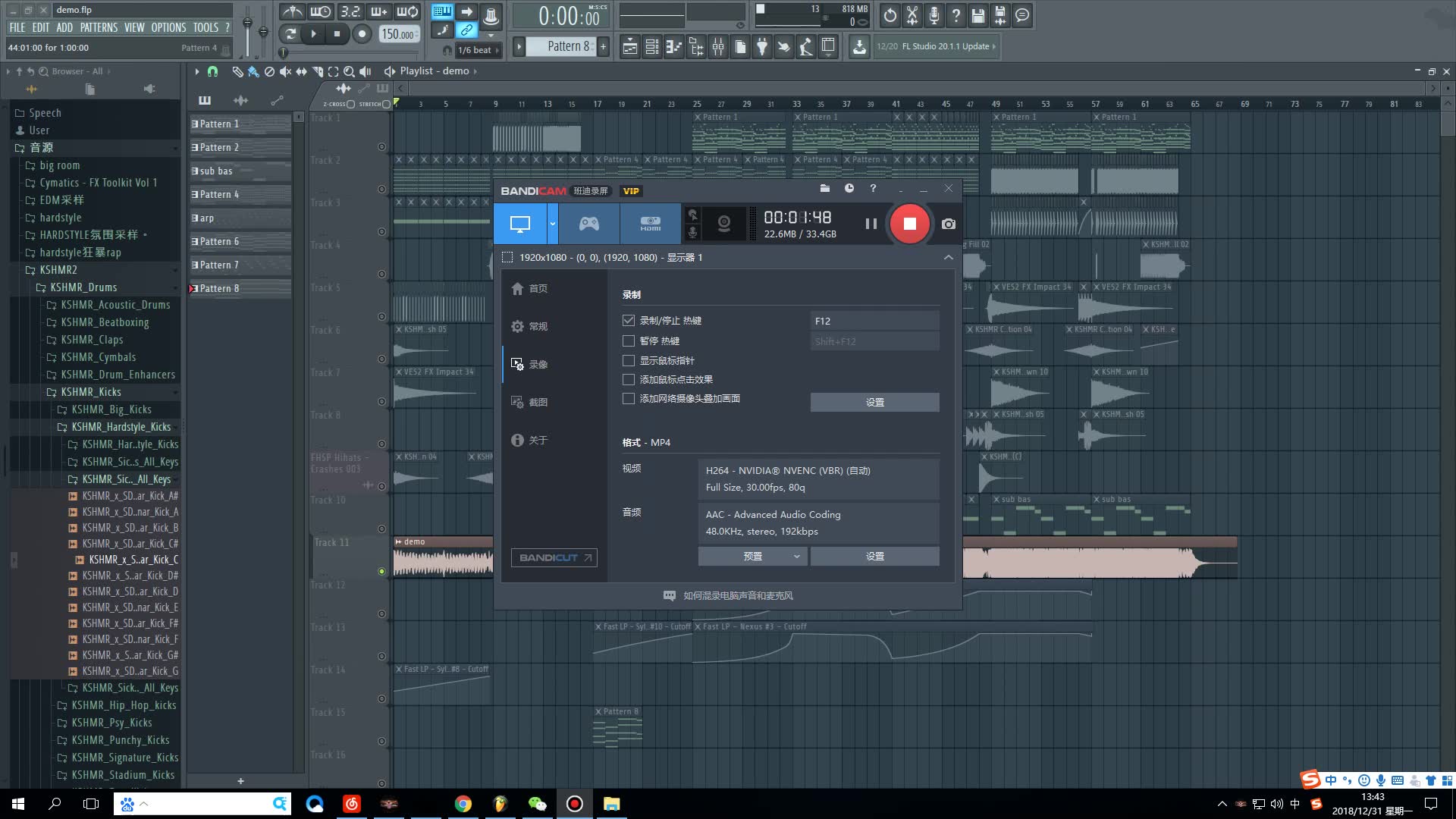The width and height of the screenshot is (1456, 819).
Task: Click Bandicam screenshot camera icon
Action: (948, 224)
